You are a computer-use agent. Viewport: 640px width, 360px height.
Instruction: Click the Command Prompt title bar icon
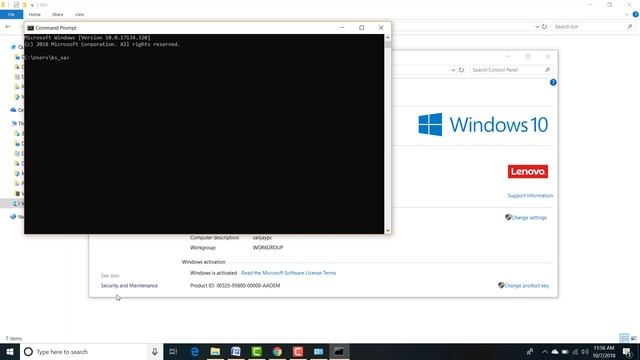click(x=30, y=28)
